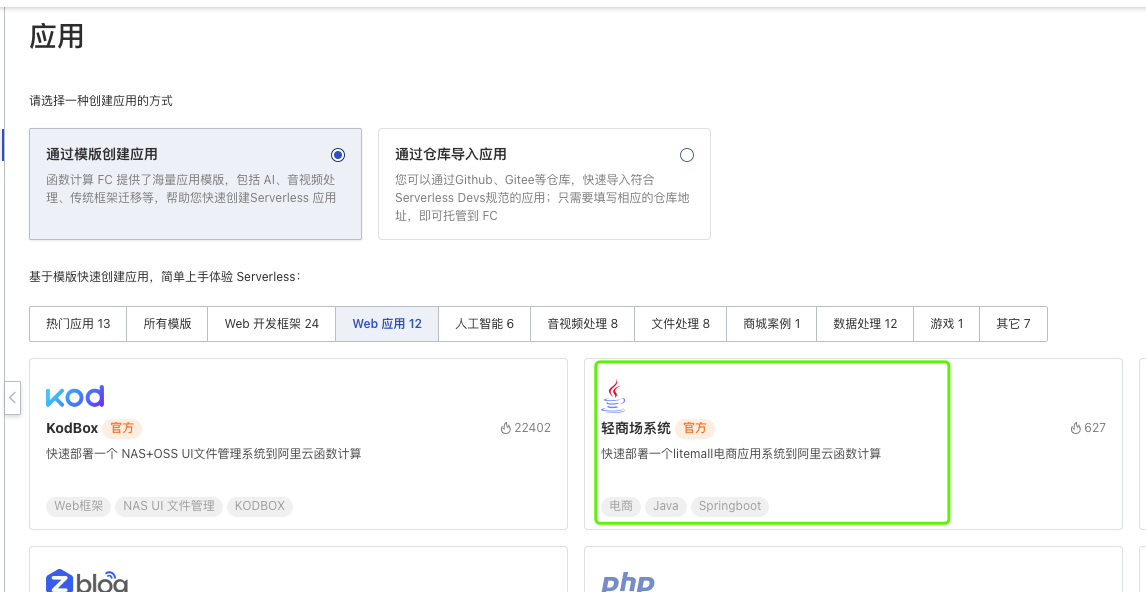
Task: Select the Web 应用 12 tab
Action: (x=387, y=324)
